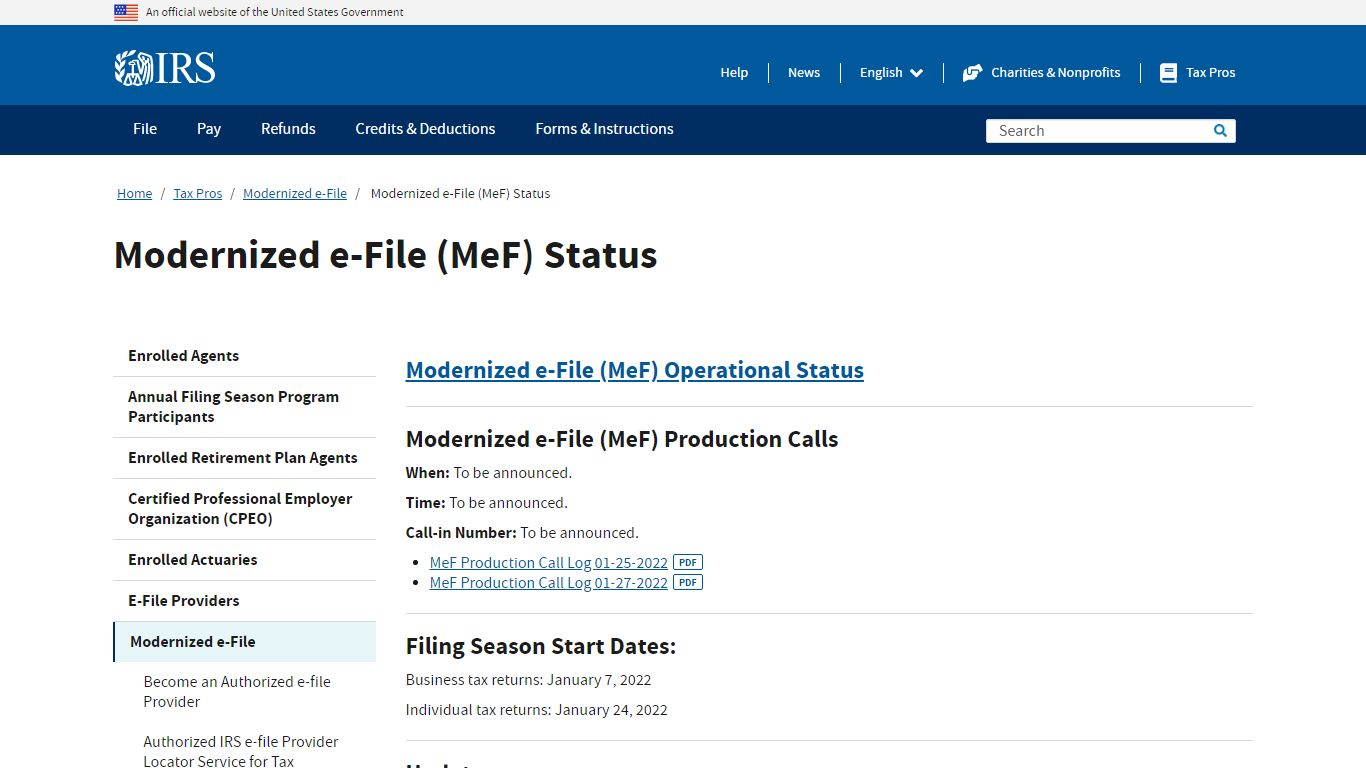The width and height of the screenshot is (1366, 768).
Task: Click 'Time: To be announced.' text
Action: tap(487, 503)
